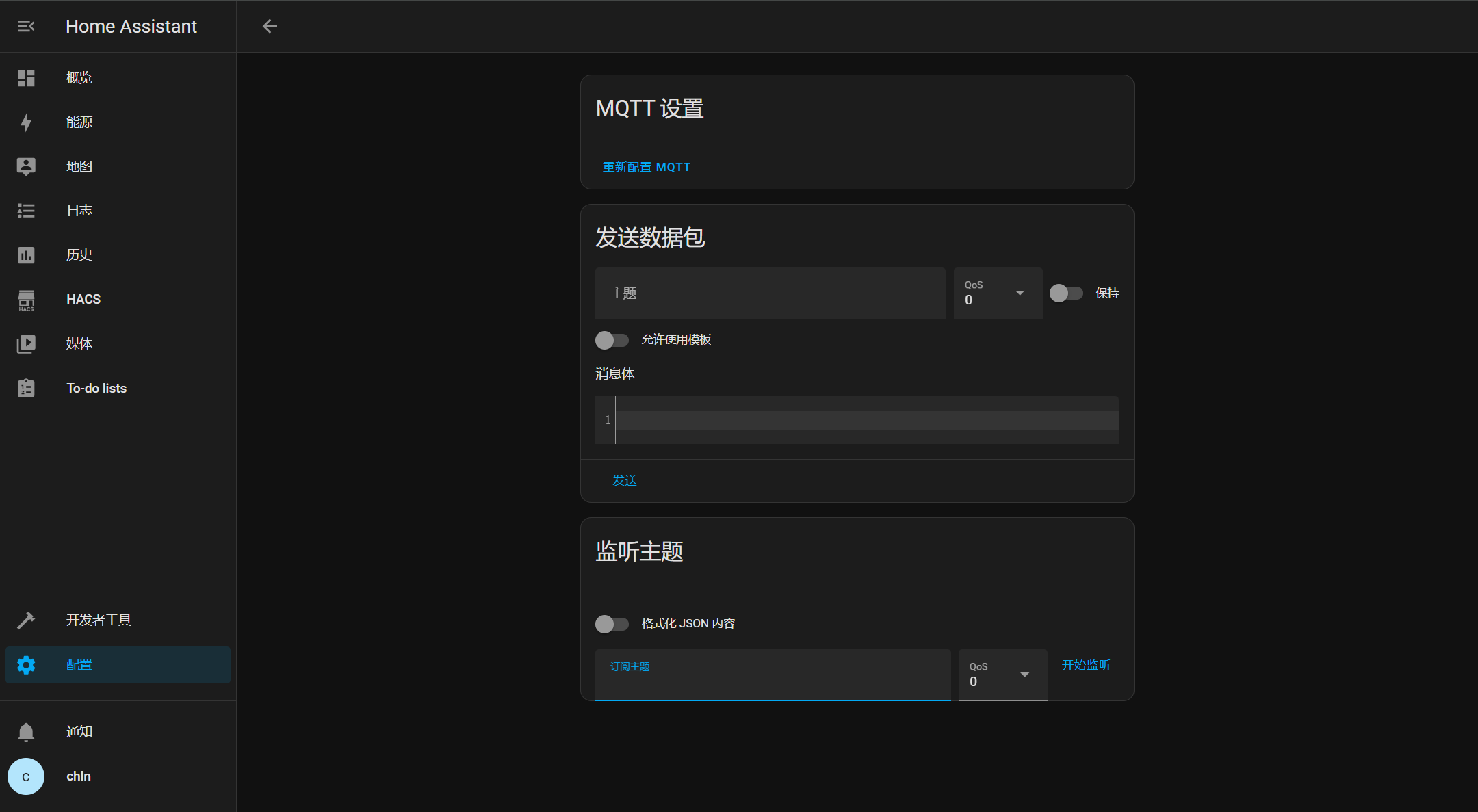Open 开发者工具 sidebar entry
This screenshot has height=812, width=1478.
pos(118,620)
